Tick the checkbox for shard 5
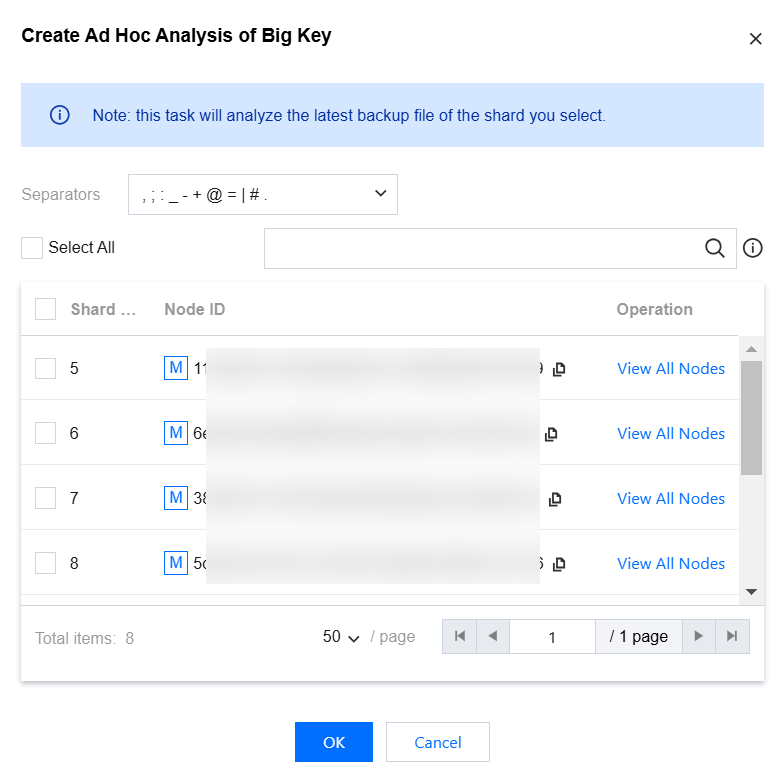 (x=46, y=369)
